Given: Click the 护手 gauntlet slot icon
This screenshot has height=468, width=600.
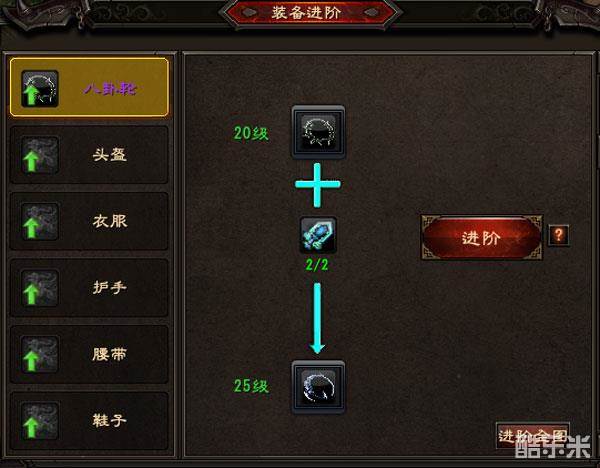Looking at the screenshot, I should tap(40, 288).
